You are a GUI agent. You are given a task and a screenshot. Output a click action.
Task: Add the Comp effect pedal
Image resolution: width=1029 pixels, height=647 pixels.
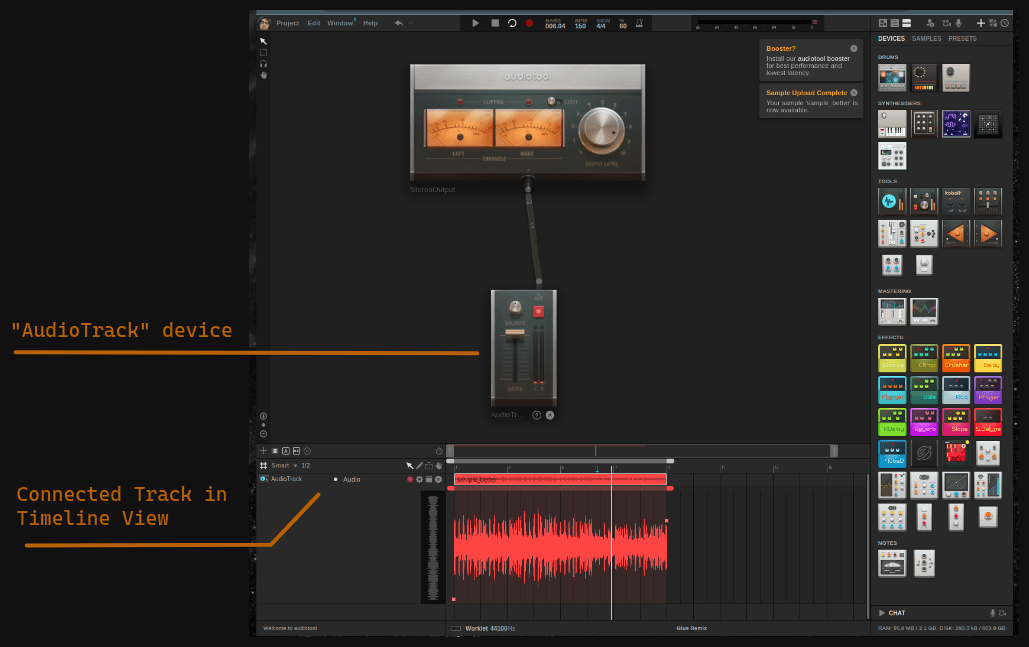[x=924, y=358]
